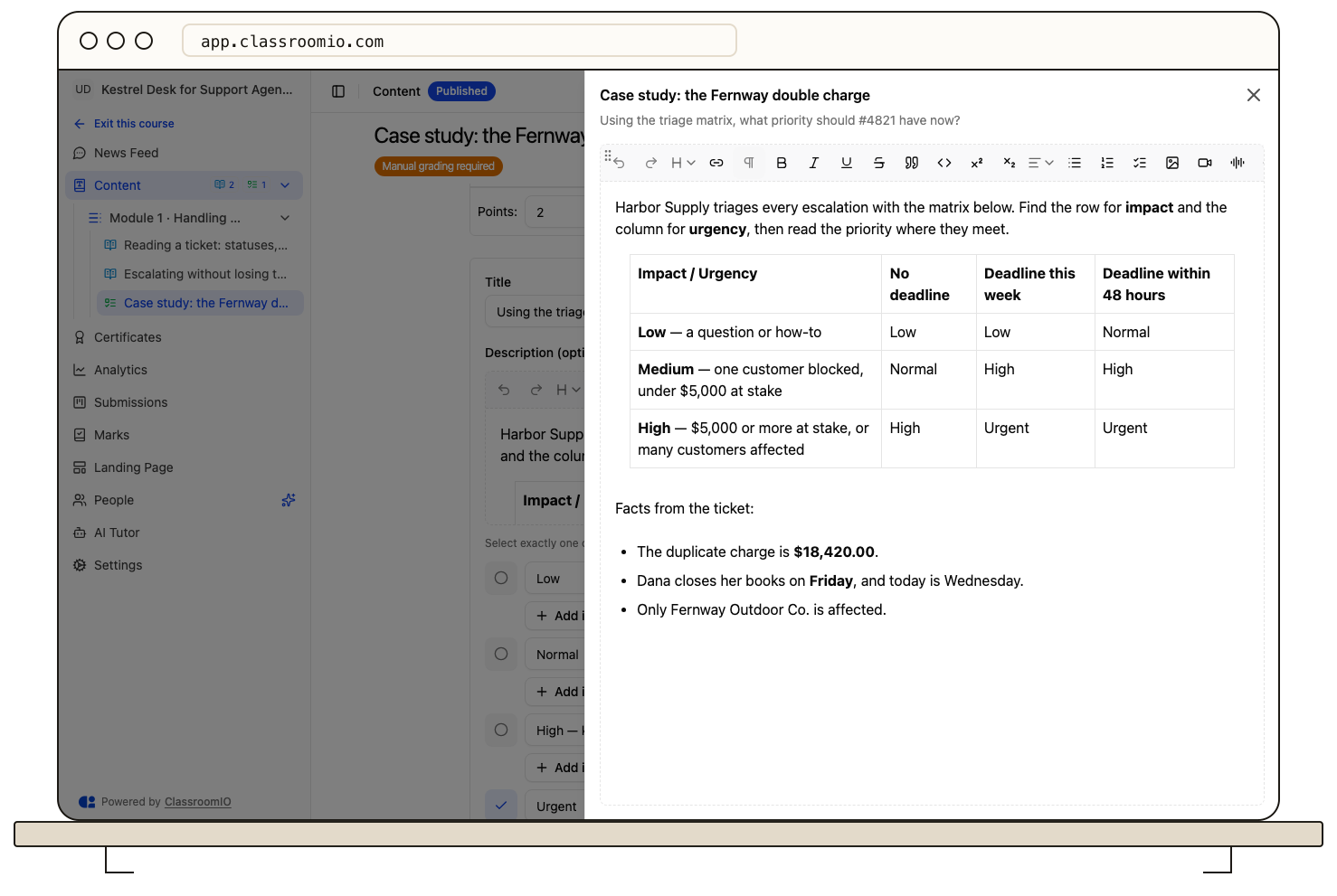This screenshot has height=896, width=1337.
Task: Click the Points input field
Action: pyautogui.click(x=555, y=212)
